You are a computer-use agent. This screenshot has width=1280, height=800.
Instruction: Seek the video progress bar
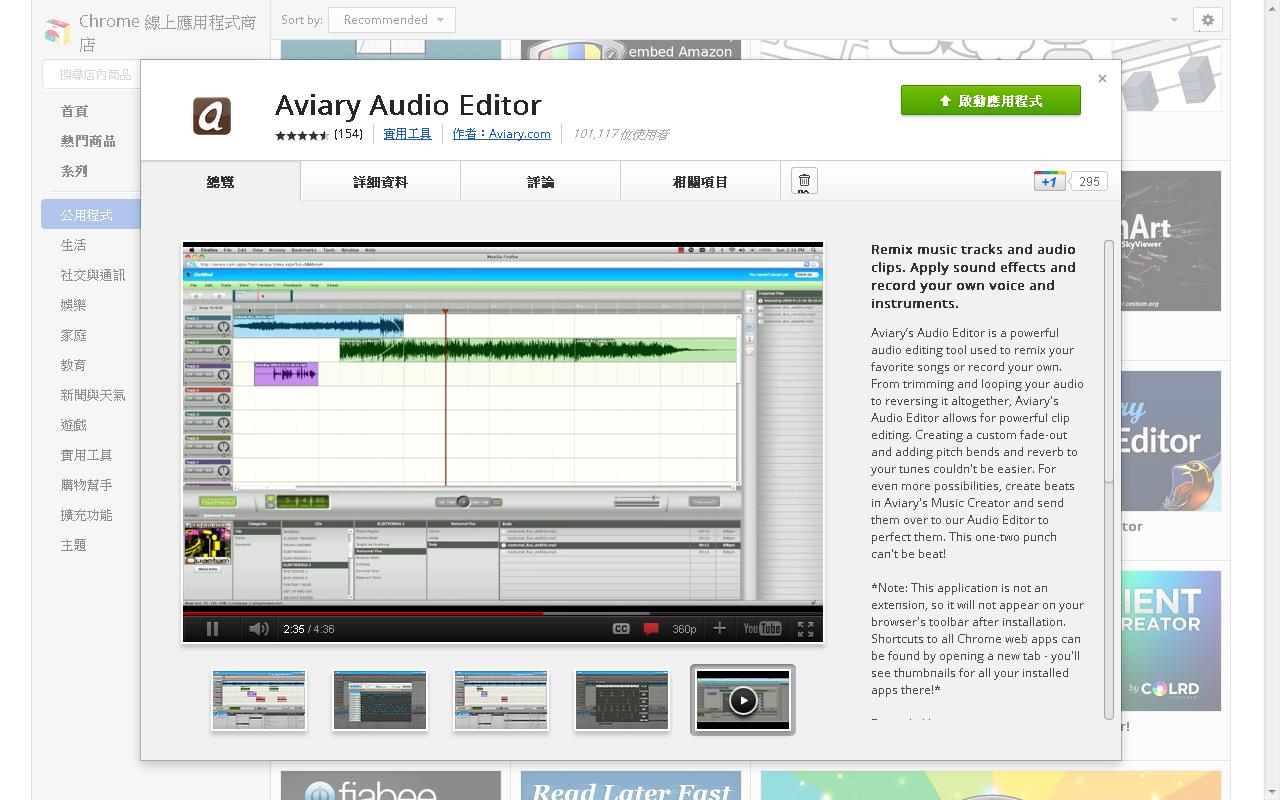[x=503, y=612]
